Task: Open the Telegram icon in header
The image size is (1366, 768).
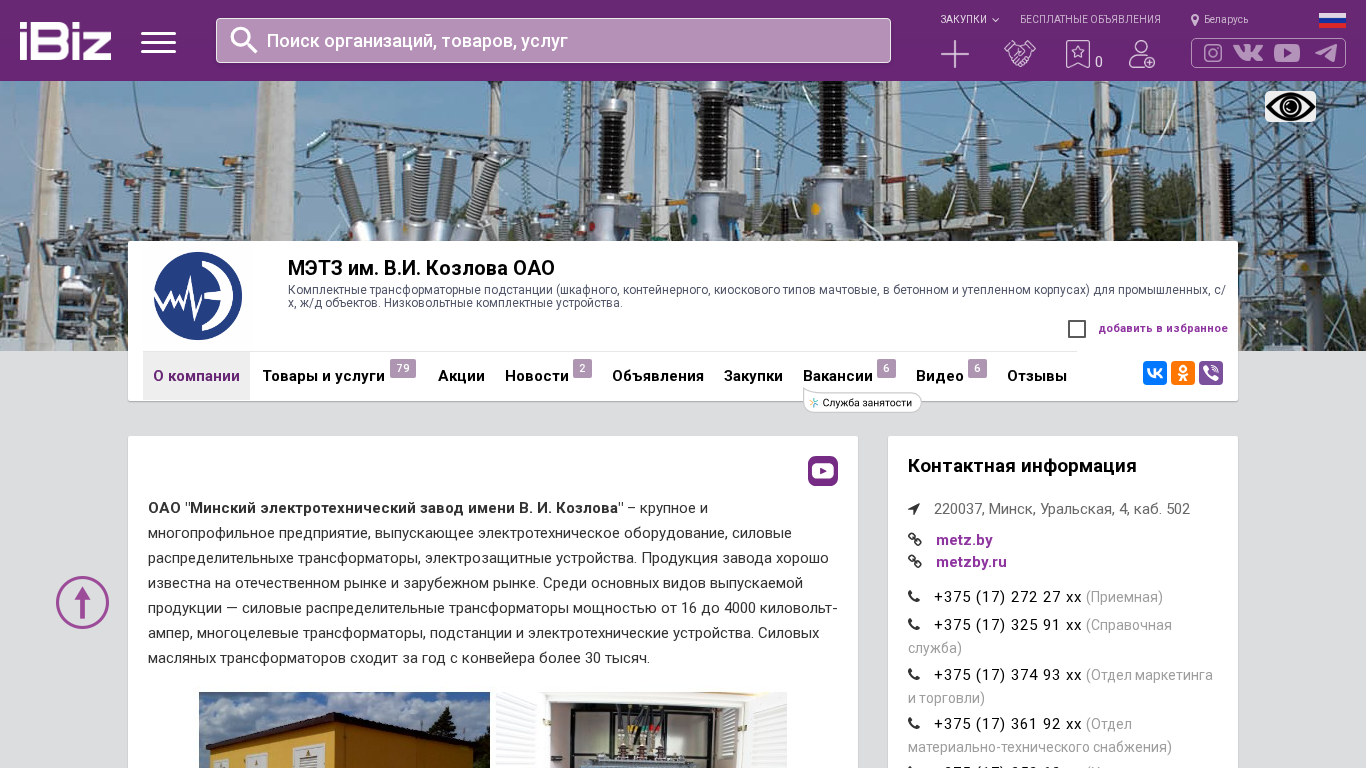Action: coord(1326,53)
